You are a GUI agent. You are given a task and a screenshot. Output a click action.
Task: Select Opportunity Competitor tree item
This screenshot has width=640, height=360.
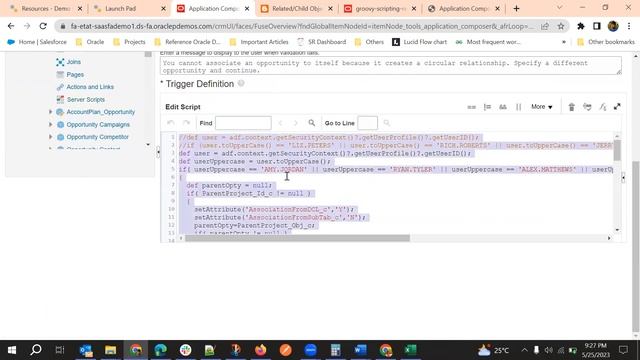pos(97,137)
